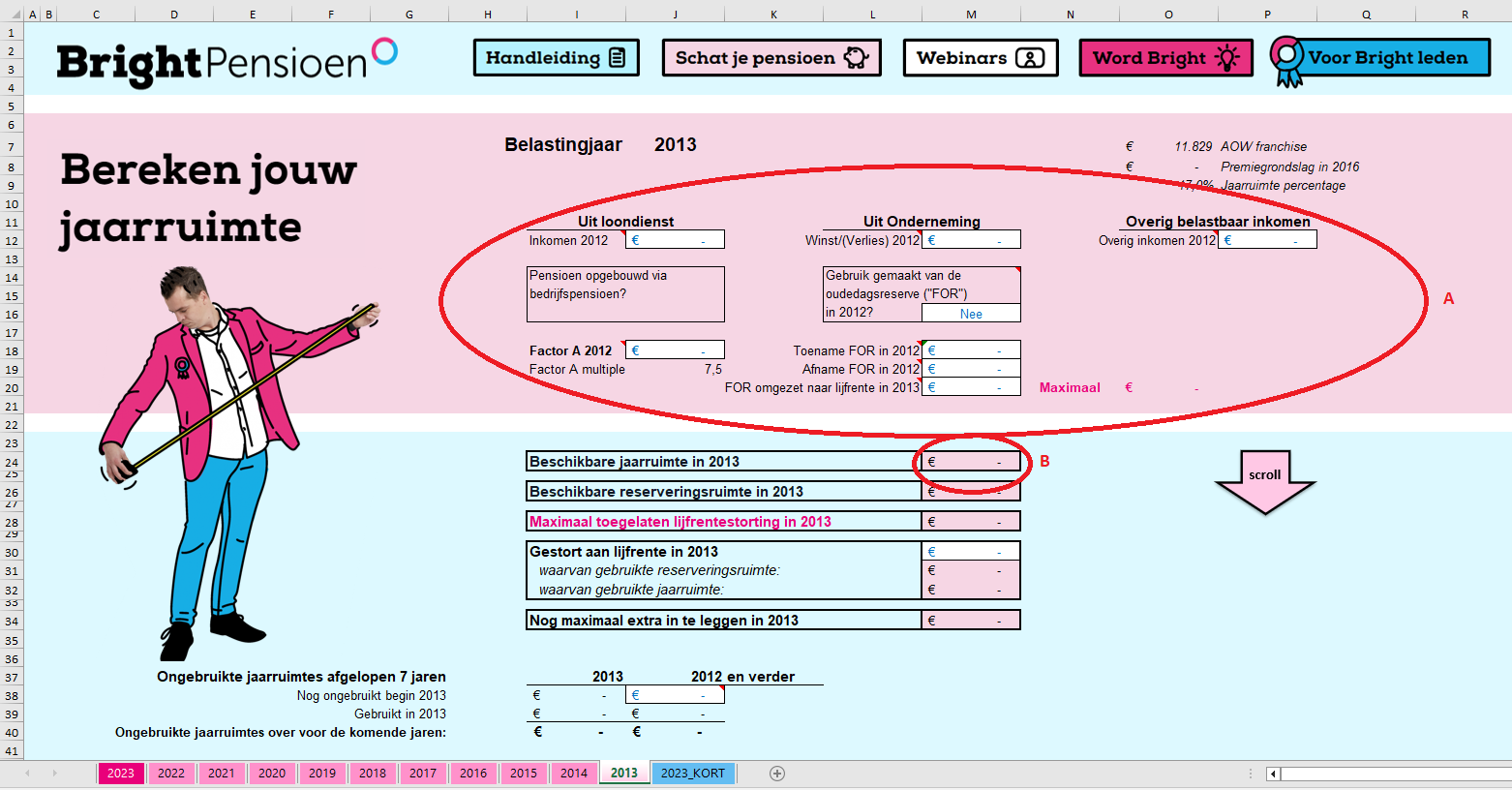
Task: Open the 2018 sheet tab
Action: 373,773
